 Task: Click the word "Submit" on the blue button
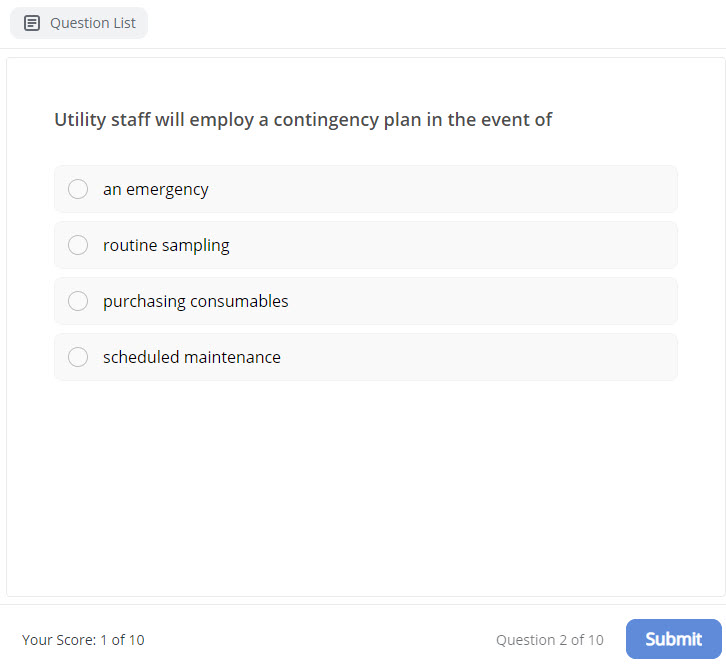point(673,639)
